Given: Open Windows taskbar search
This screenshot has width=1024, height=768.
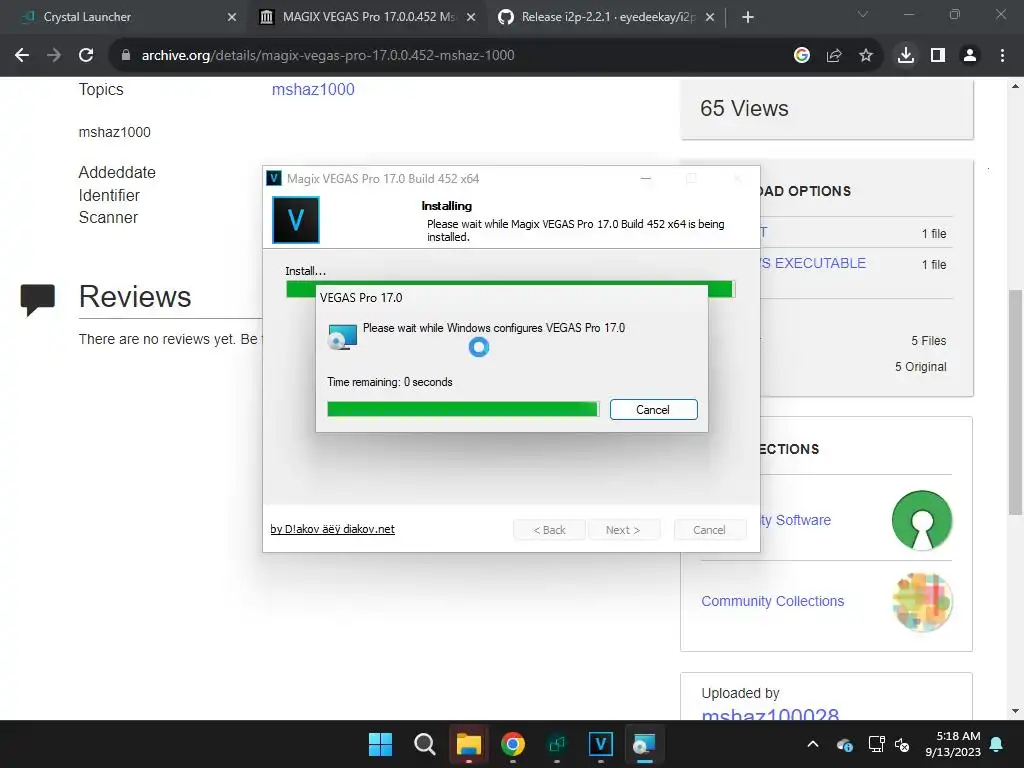Looking at the screenshot, I should (424, 744).
